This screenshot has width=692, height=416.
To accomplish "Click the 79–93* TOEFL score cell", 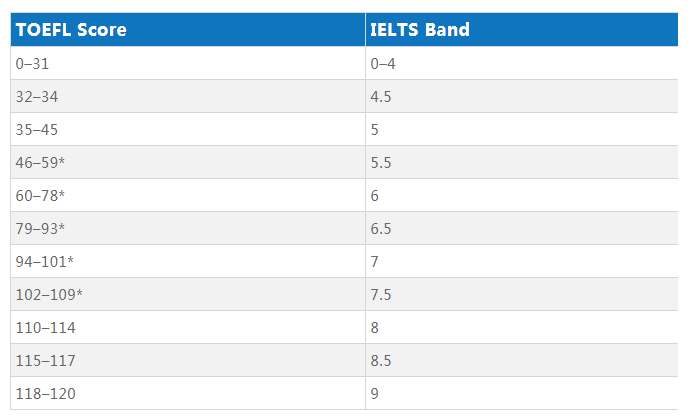I will point(188,228).
